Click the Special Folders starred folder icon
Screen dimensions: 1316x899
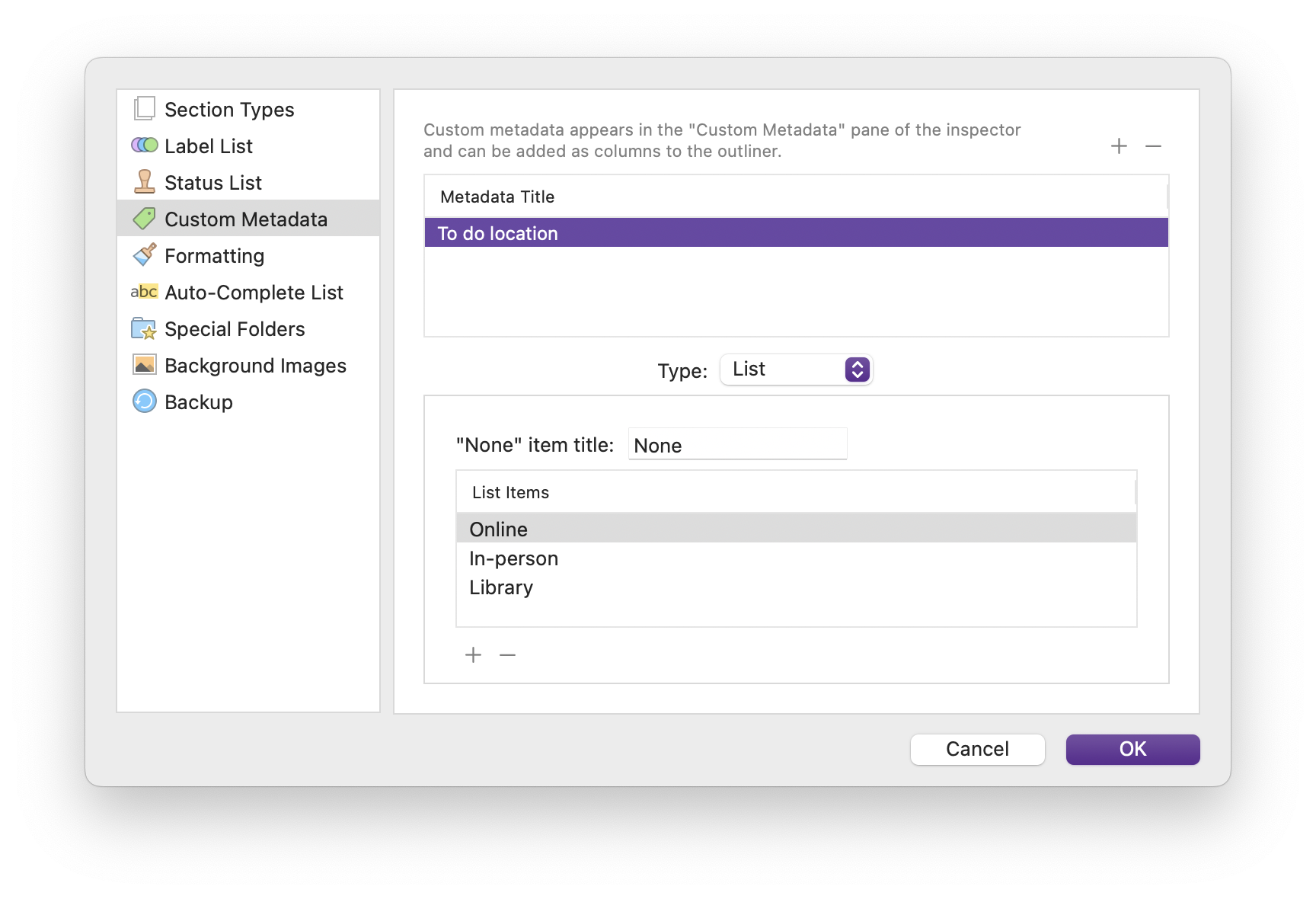pyautogui.click(x=144, y=328)
